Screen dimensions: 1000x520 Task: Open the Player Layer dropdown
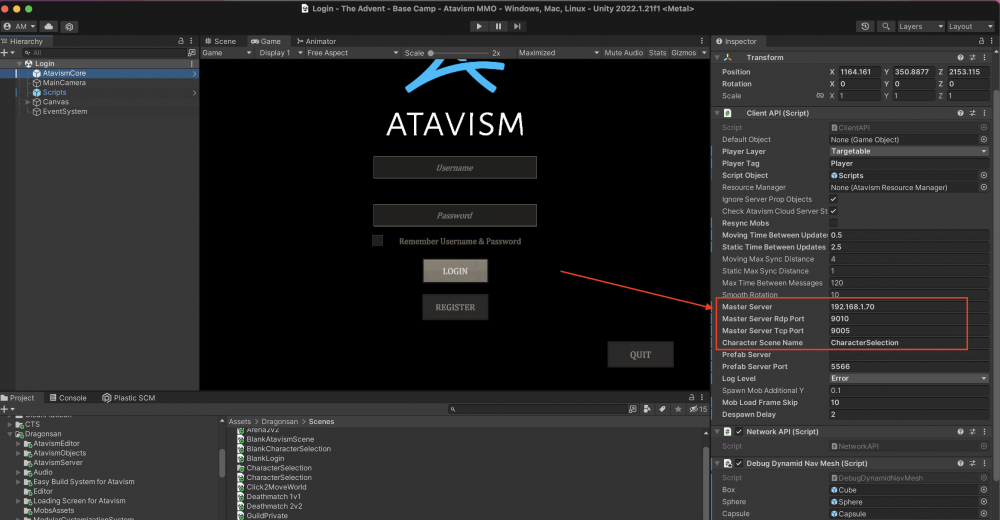click(908, 151)
